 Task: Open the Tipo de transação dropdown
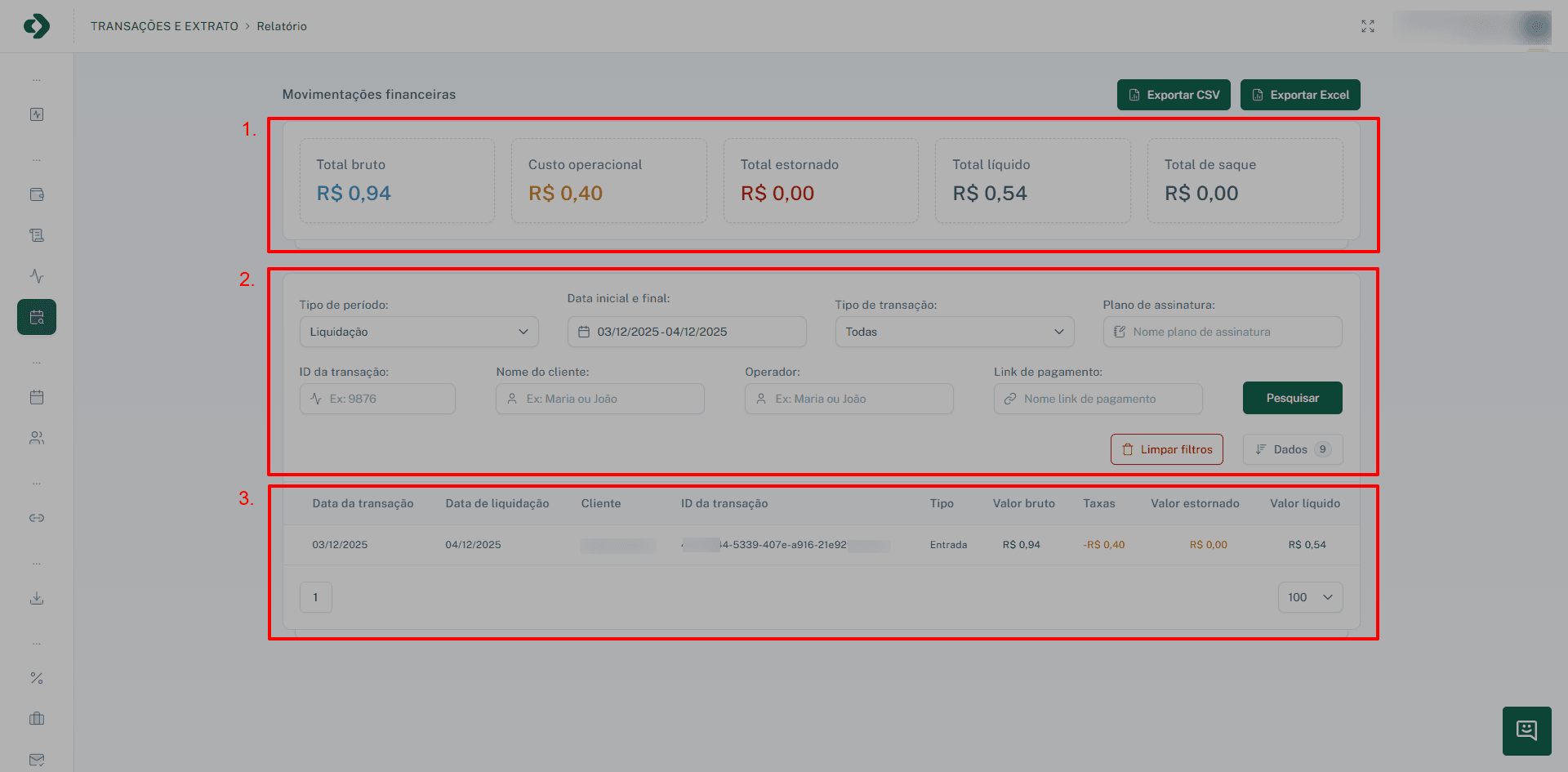tap(954, 332)
